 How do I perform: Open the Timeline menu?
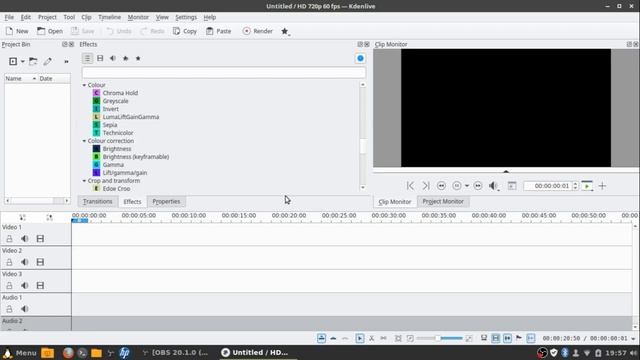click(x=109, y=17)
